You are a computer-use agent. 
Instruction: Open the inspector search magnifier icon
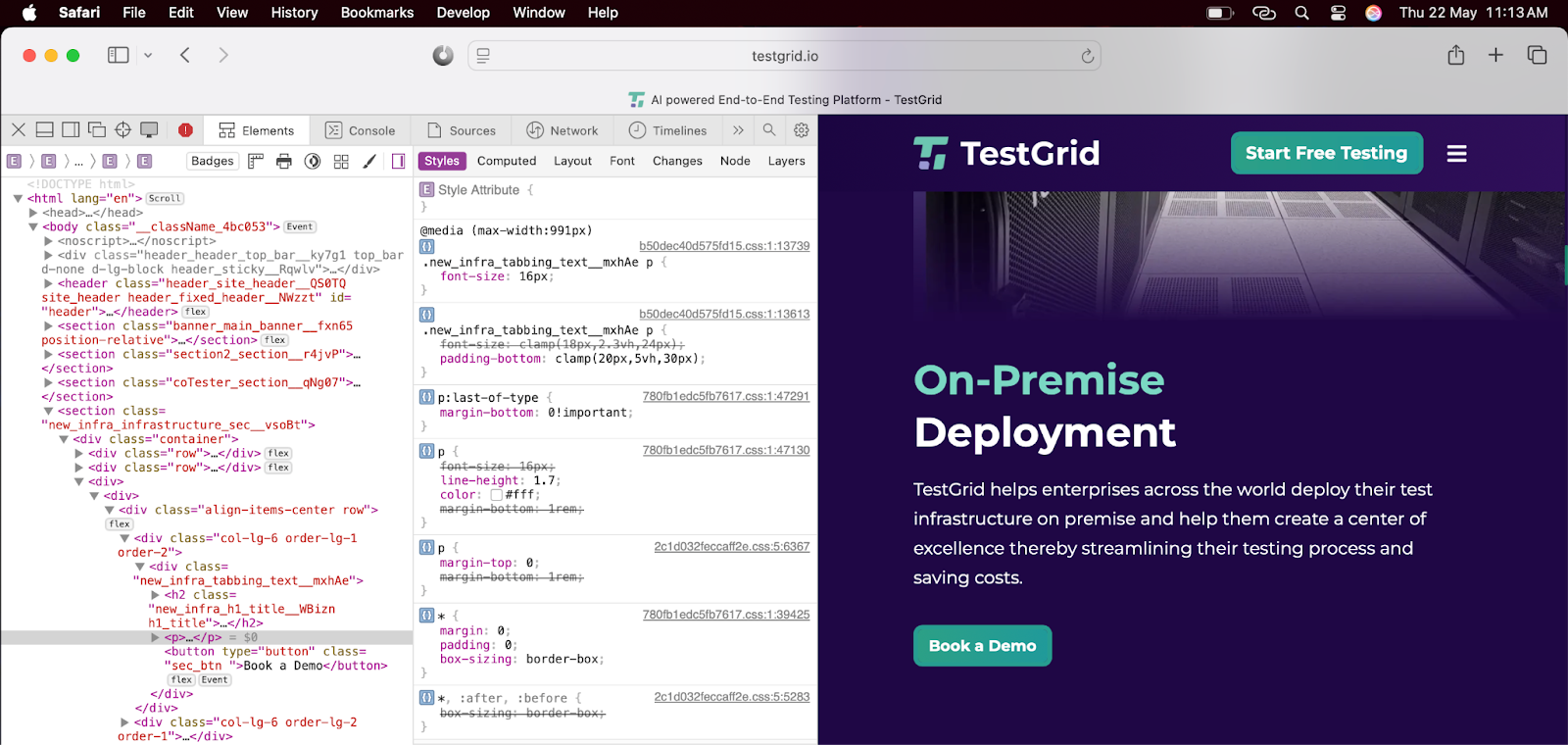(769, 129)
